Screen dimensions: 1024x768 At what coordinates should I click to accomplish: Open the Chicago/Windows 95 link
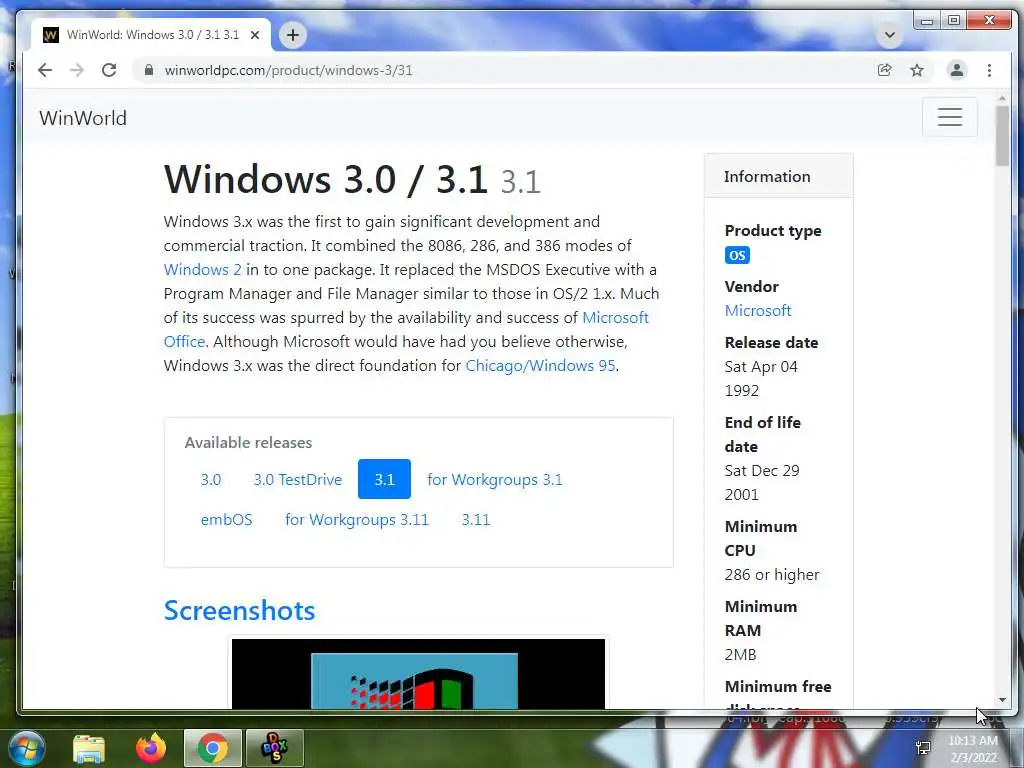(x=540, y=365)
